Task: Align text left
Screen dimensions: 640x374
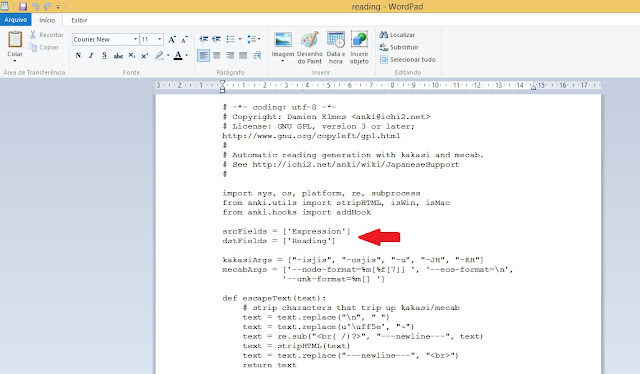Action: click(x=203, y=55)
